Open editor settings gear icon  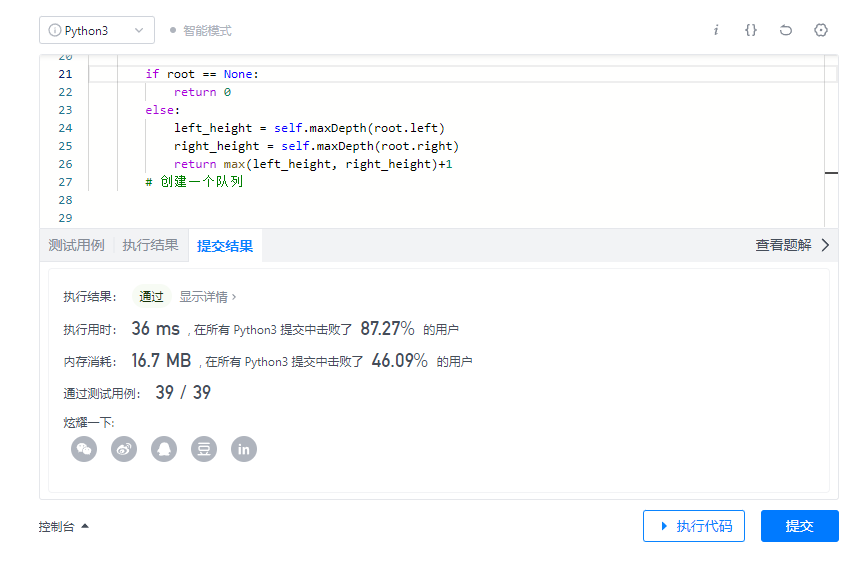(821, 30)
